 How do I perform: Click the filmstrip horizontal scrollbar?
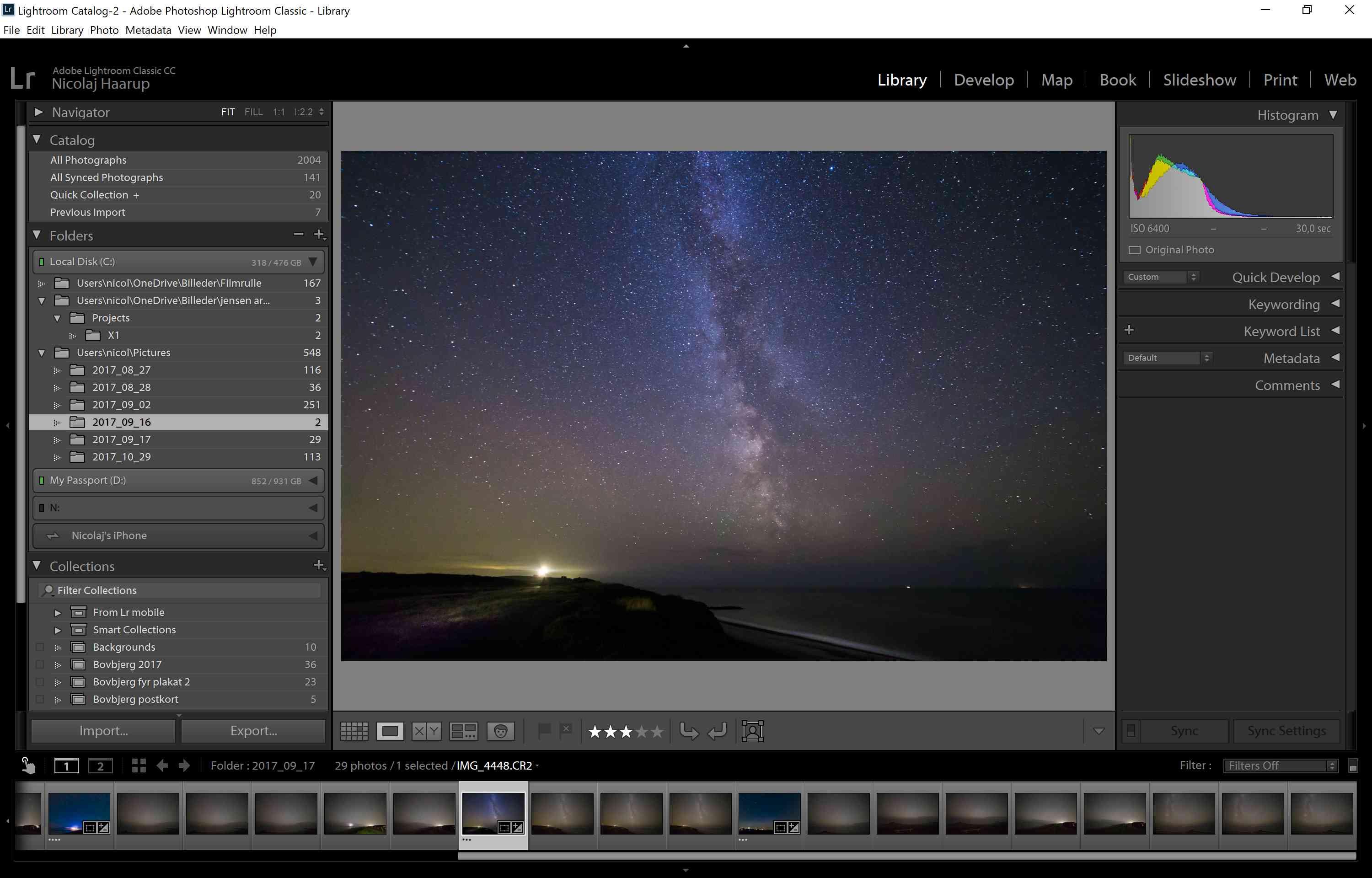[906, 856]
